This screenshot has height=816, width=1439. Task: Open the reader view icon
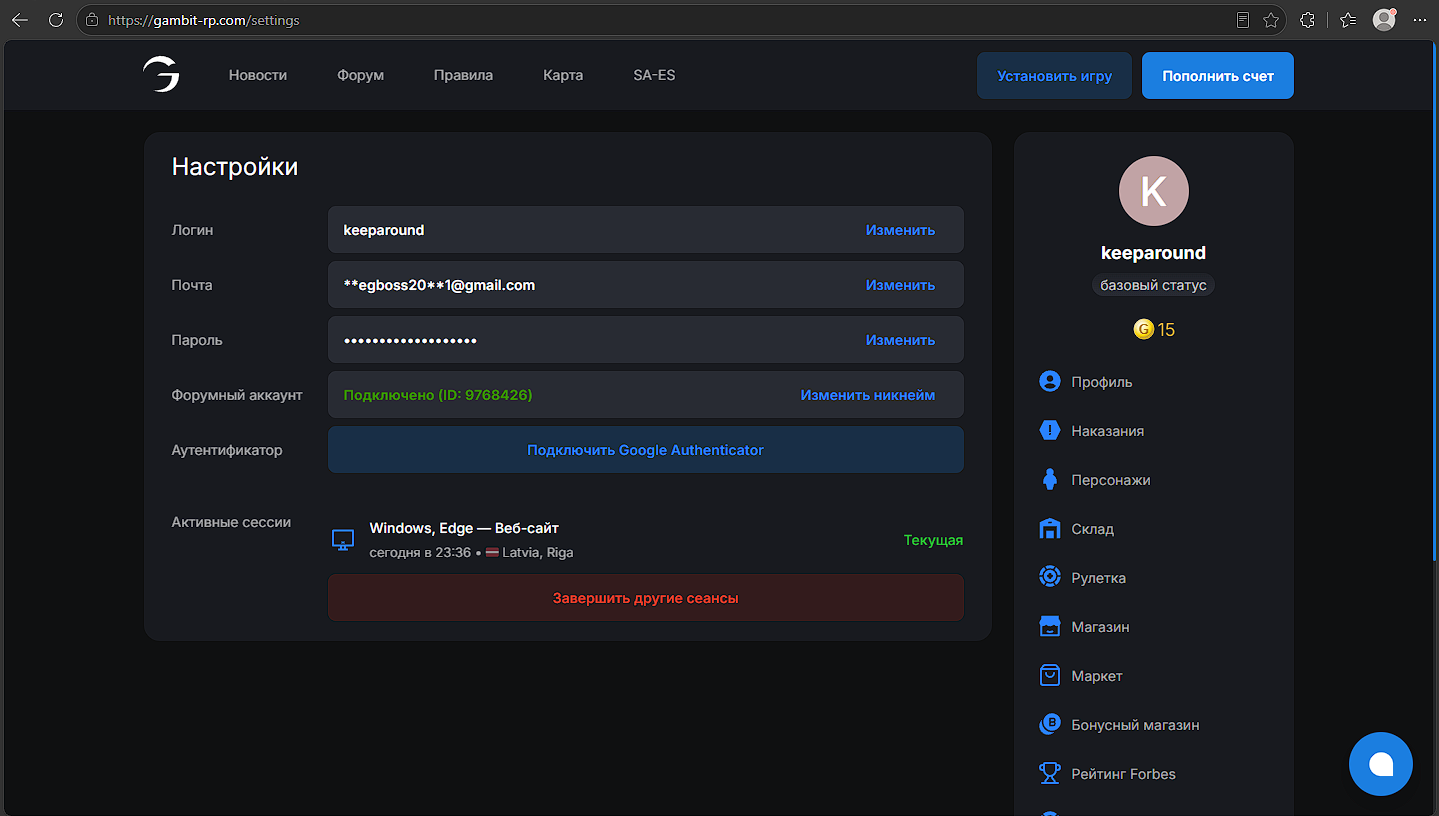coord(1243,20)
